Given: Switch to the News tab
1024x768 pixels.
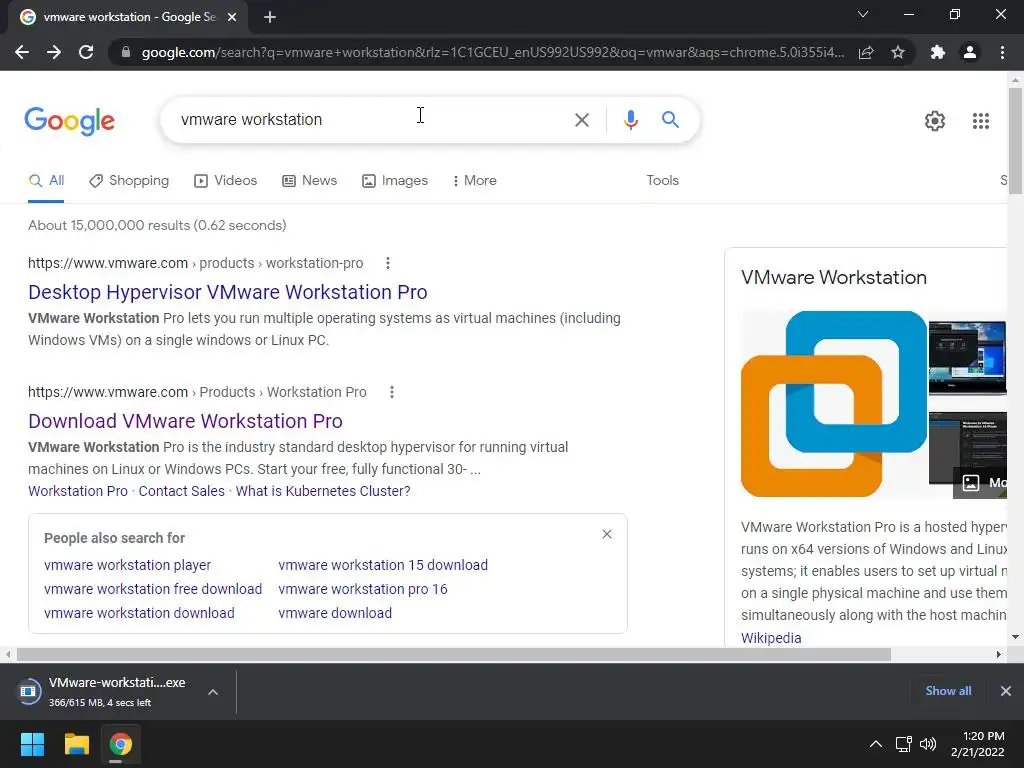Looking at the screenshot, I should pos(310,181).
